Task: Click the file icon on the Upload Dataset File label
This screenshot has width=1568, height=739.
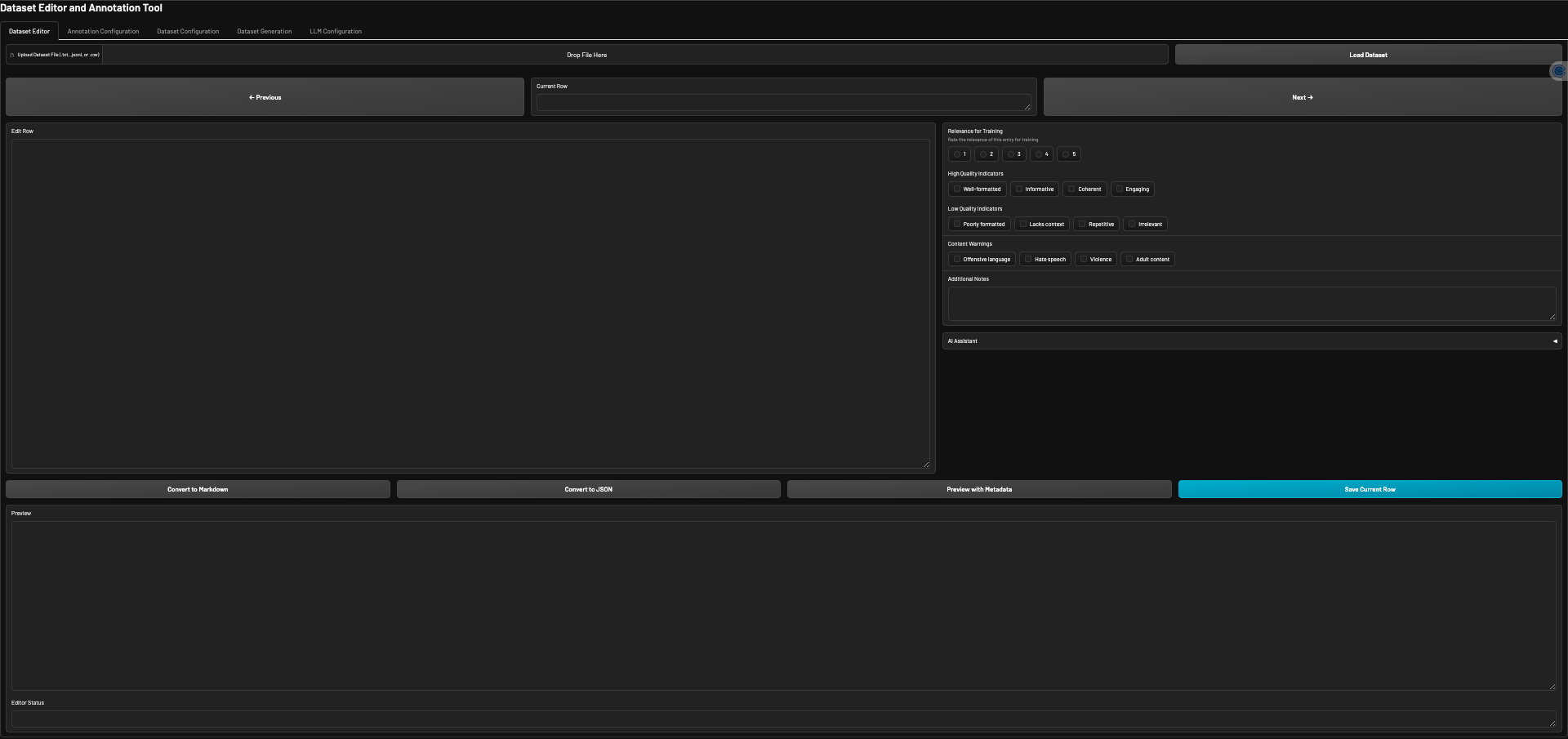Action: pyautogui.click(x=12, y=56)
